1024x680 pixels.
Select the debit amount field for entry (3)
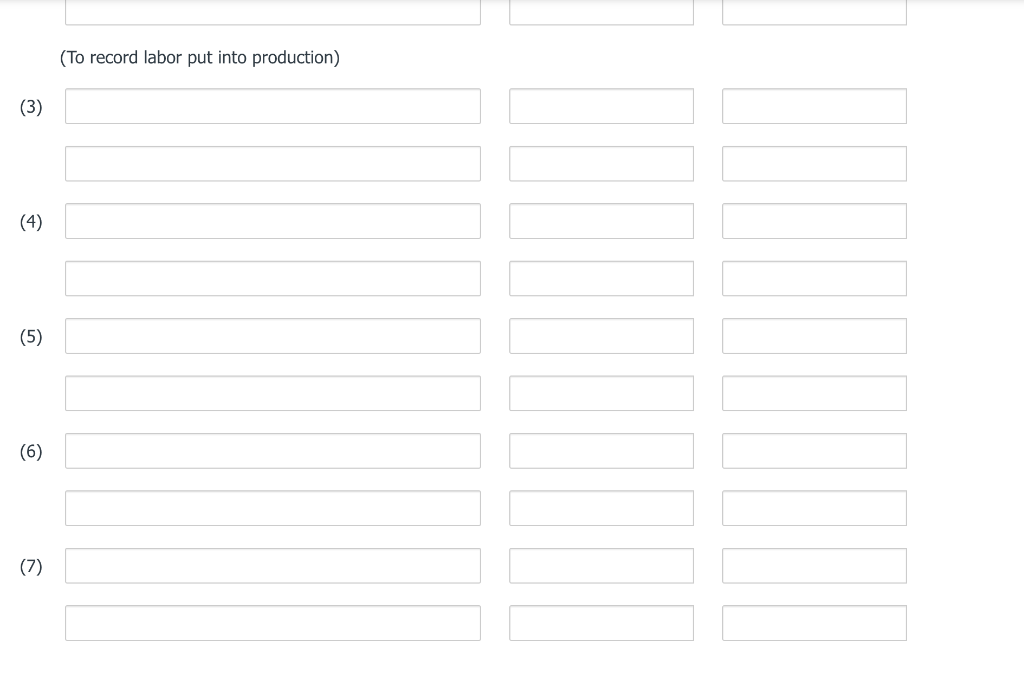click(x=601, y=105)
